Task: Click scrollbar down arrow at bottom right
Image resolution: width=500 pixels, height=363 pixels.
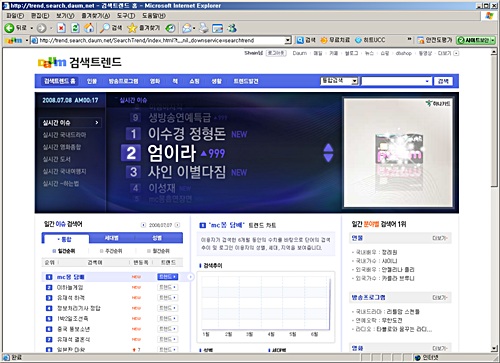Action: point(494,348)
